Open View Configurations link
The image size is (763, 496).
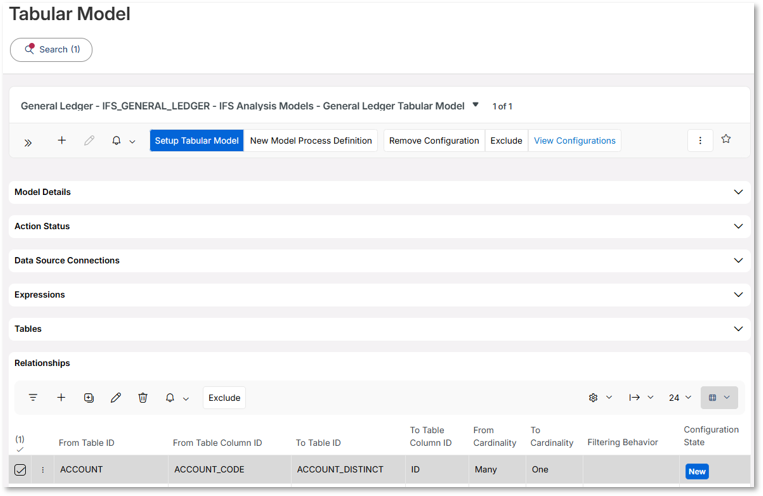[575, 141]
